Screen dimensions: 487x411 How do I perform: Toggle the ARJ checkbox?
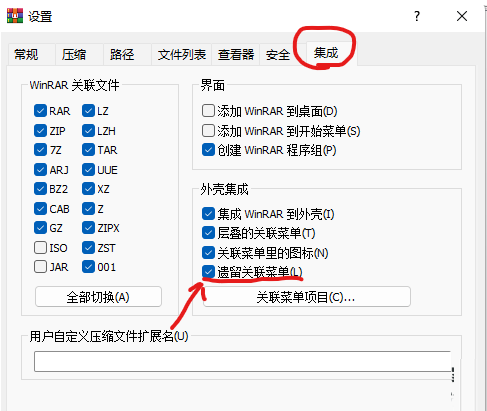coord(40,170)
